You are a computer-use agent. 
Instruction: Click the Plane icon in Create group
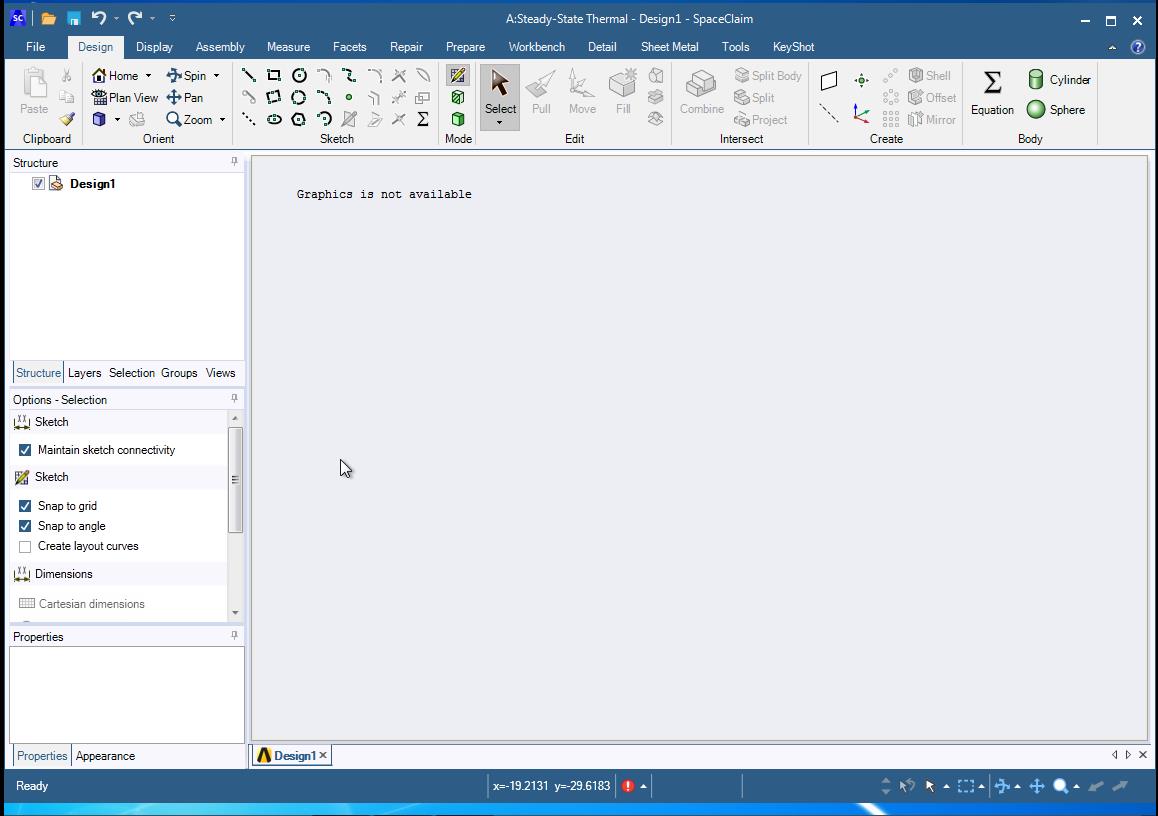[x=829, y=80]
